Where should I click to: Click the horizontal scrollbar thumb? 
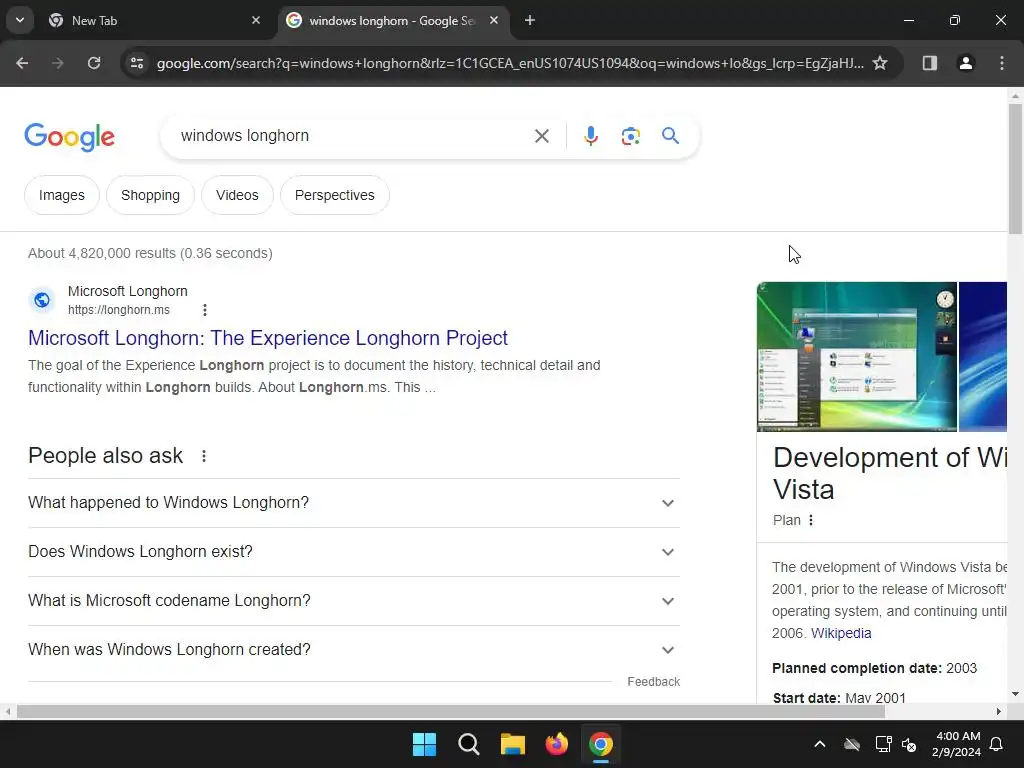point(451,711)
